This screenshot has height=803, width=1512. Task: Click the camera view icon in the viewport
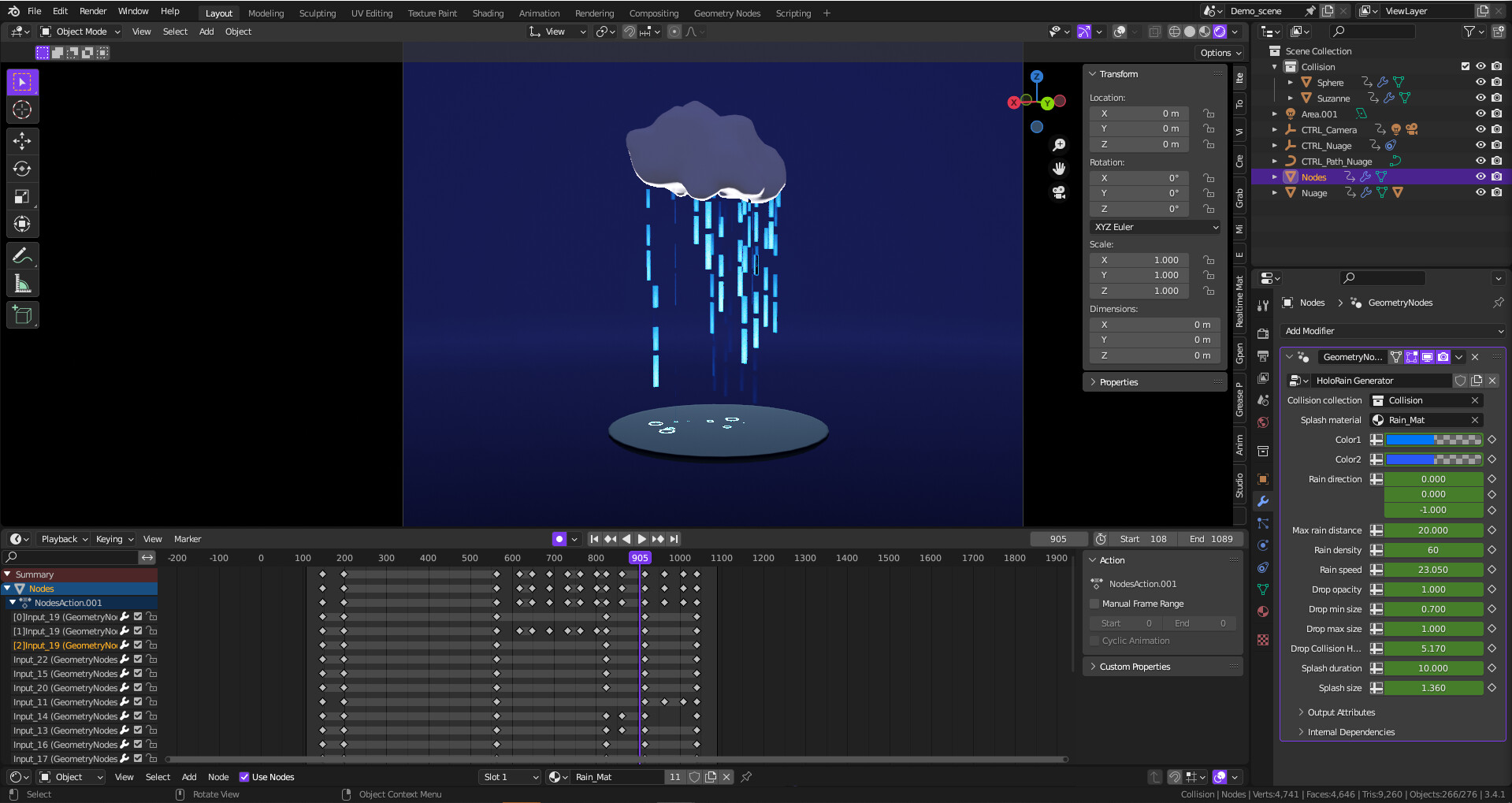[x=1059, y=192]
